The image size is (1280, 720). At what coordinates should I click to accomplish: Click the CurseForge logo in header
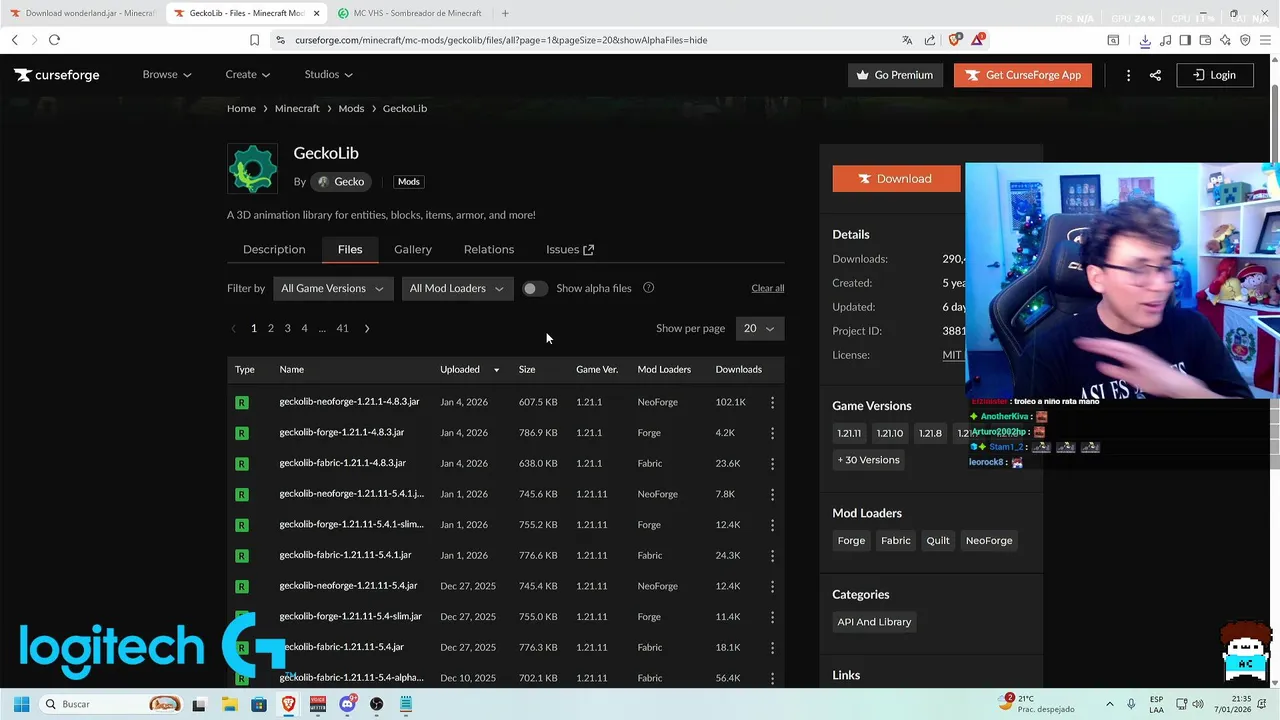[57, 75]
